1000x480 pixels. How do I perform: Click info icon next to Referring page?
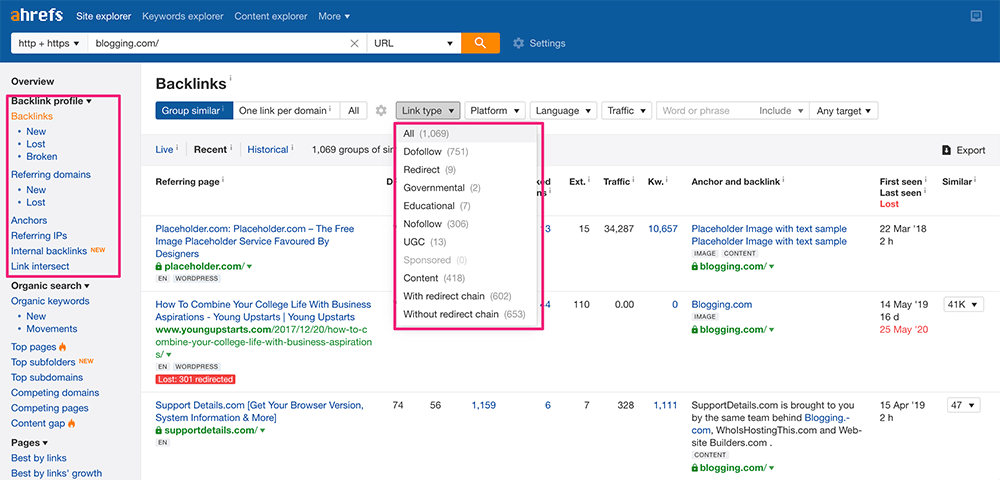223,180
